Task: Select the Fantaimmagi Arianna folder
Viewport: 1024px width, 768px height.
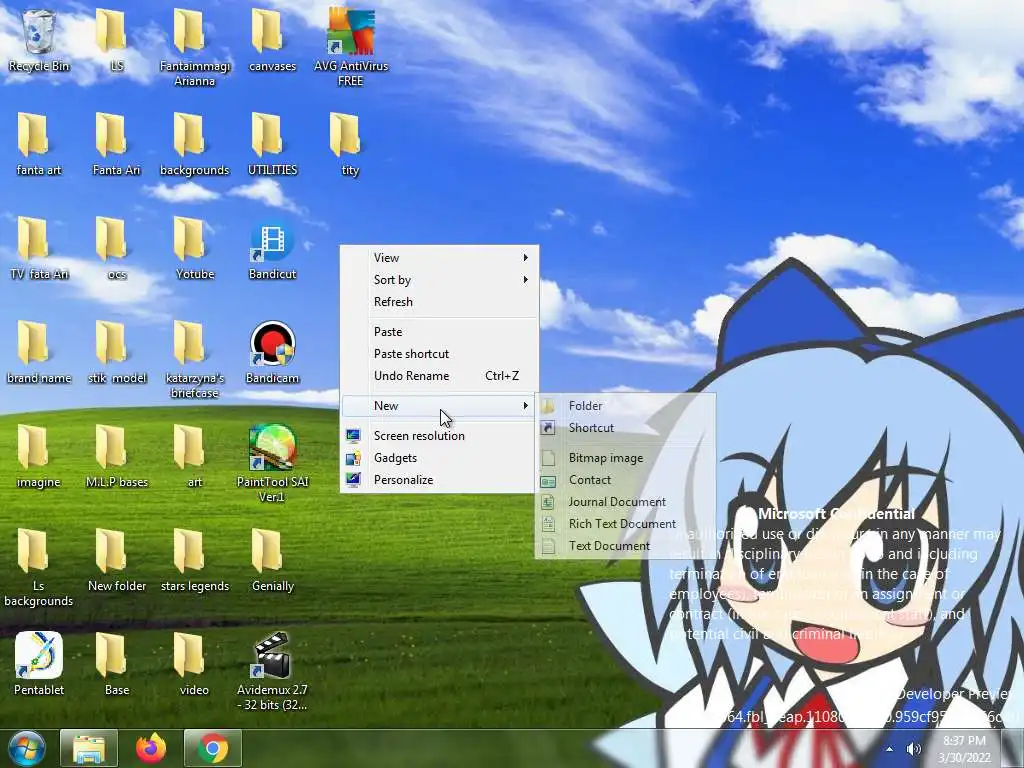Action: pos(195,47)
